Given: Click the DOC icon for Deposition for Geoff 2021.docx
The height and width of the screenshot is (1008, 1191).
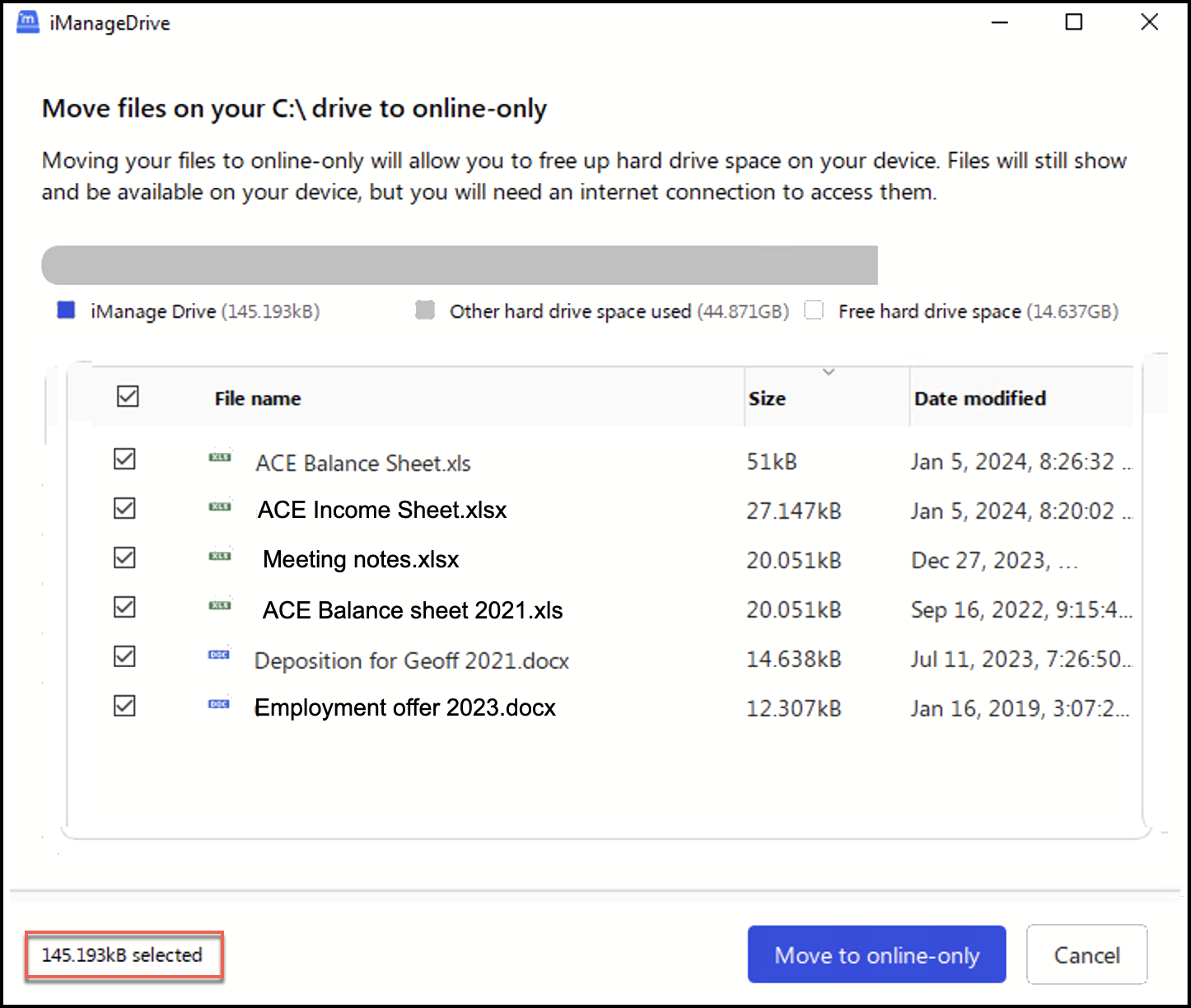Looking at the screenshot, I should [x=219, y=656].
